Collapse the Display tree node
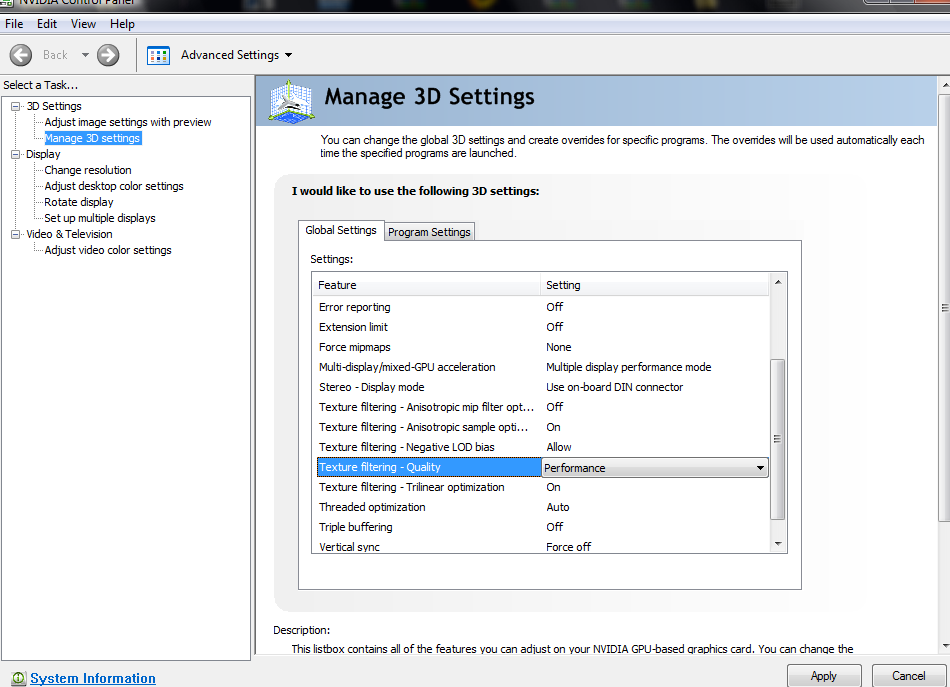The width and height of the screenshot is (950, 687). tap(16, 154)
